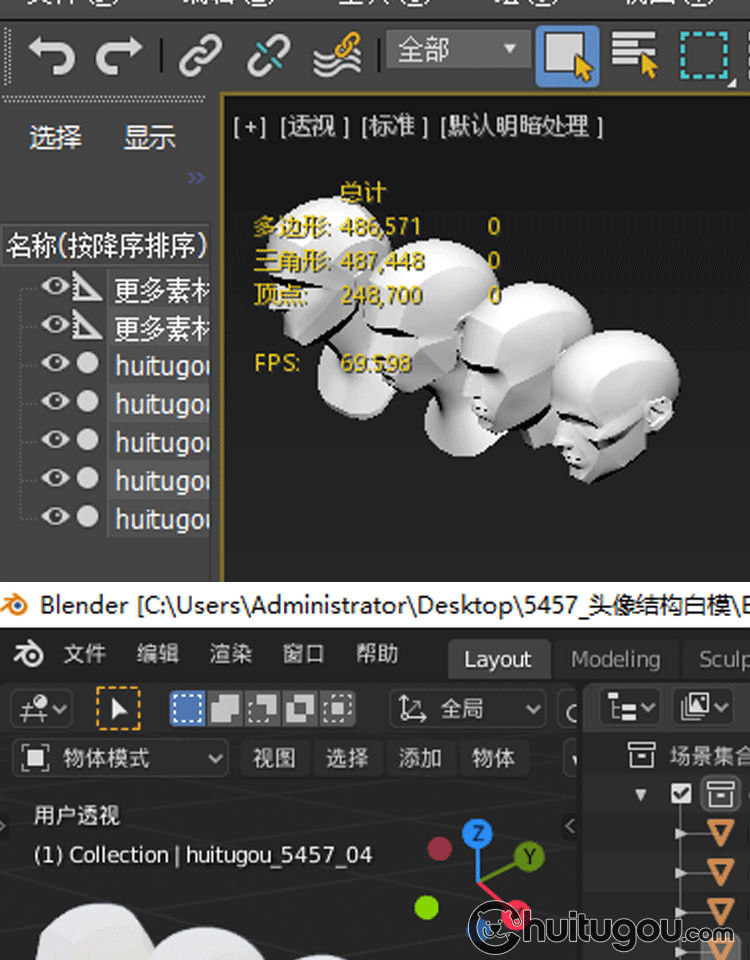This screenshot has width=750, height=960.
Task: Click the collection box icon beside the checkbox
Action: [721, 794]
